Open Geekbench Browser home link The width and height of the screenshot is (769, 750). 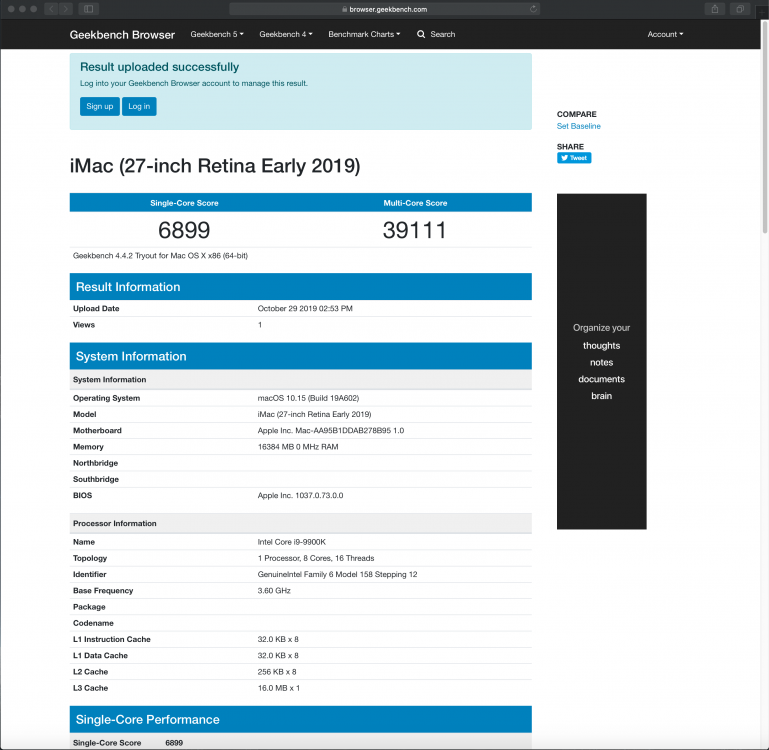tap(122, 35)
